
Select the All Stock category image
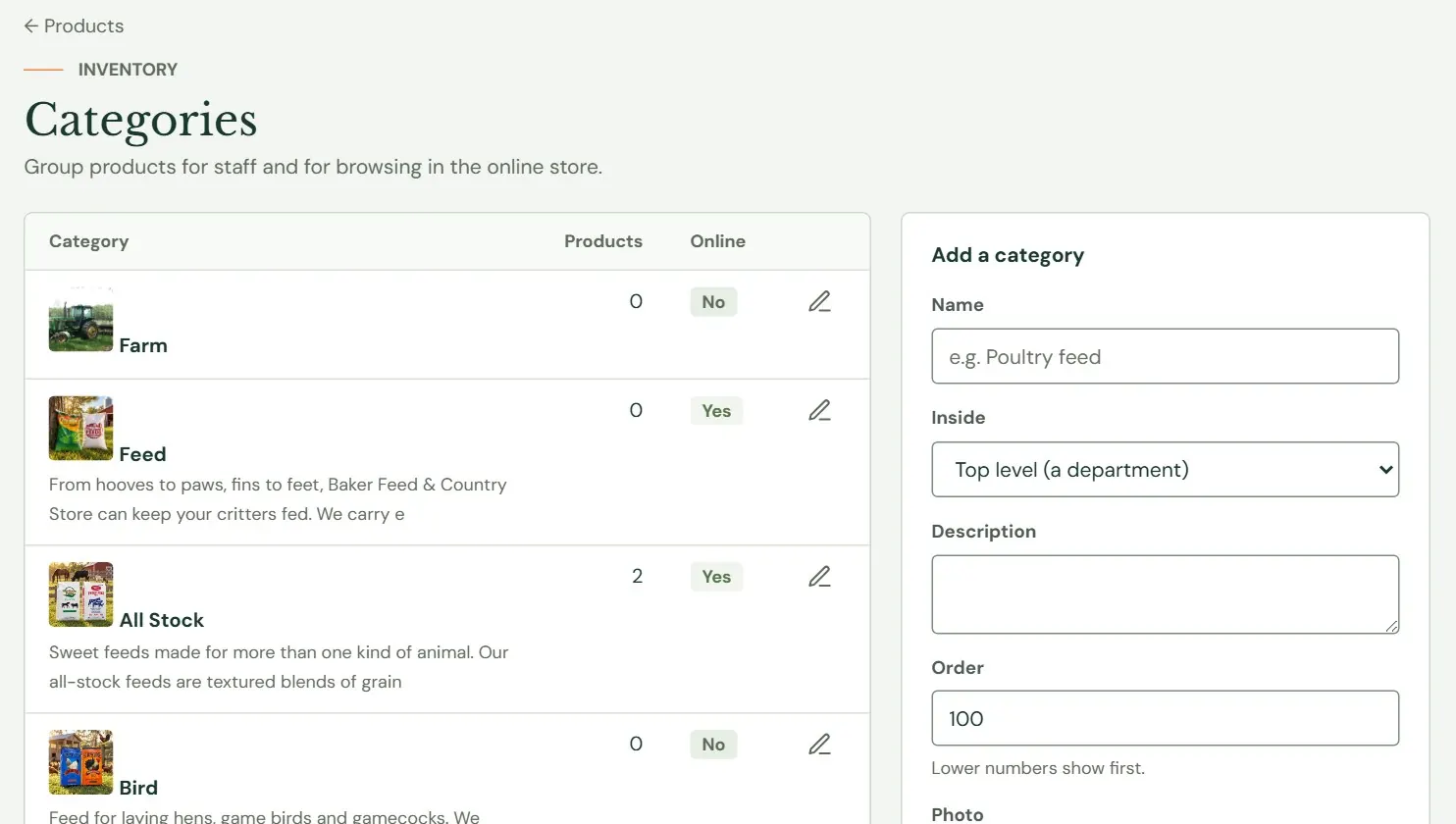click(80, 594)
